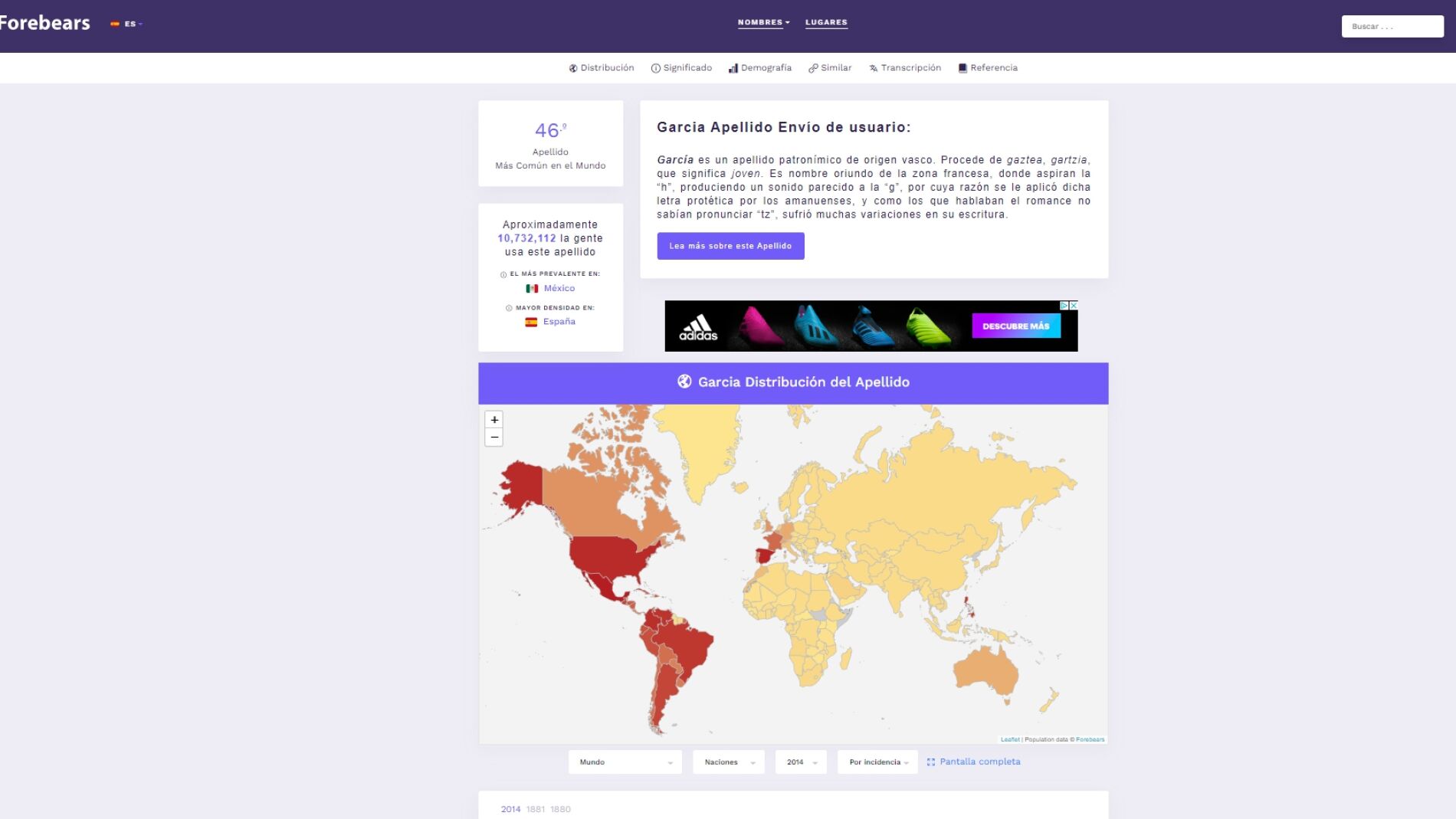Open Demografía bar chart icon
The width and height of the screenshot is (1456, 819).
(x=733, y=67)
